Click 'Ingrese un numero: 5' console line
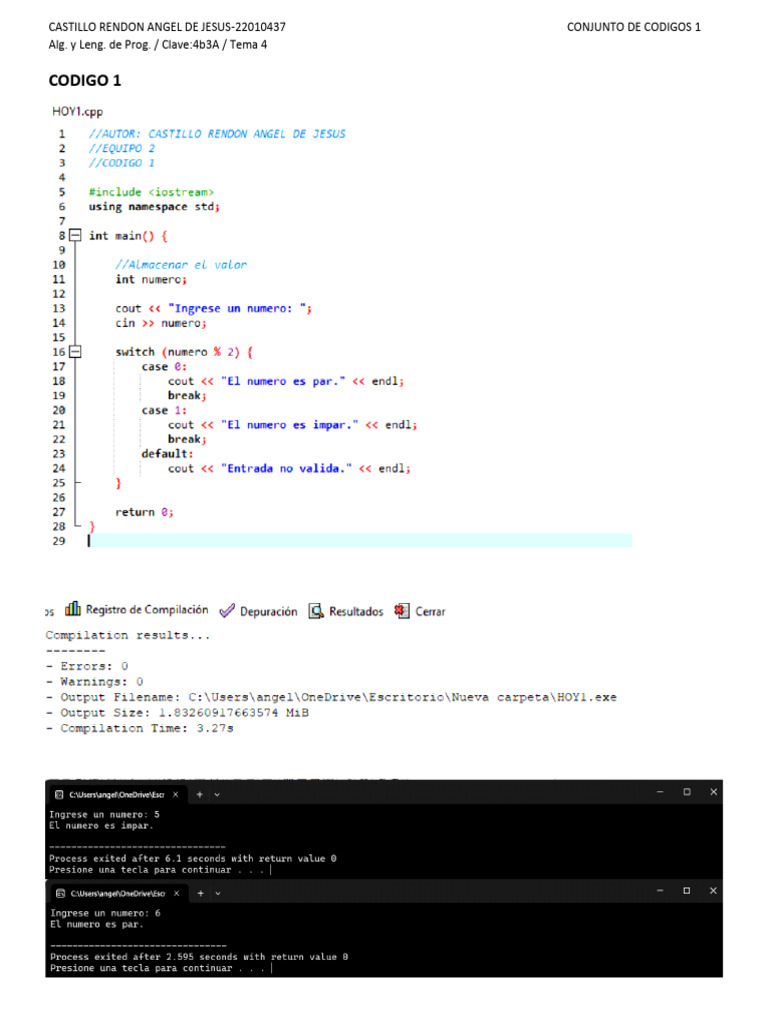 (104, 814)
